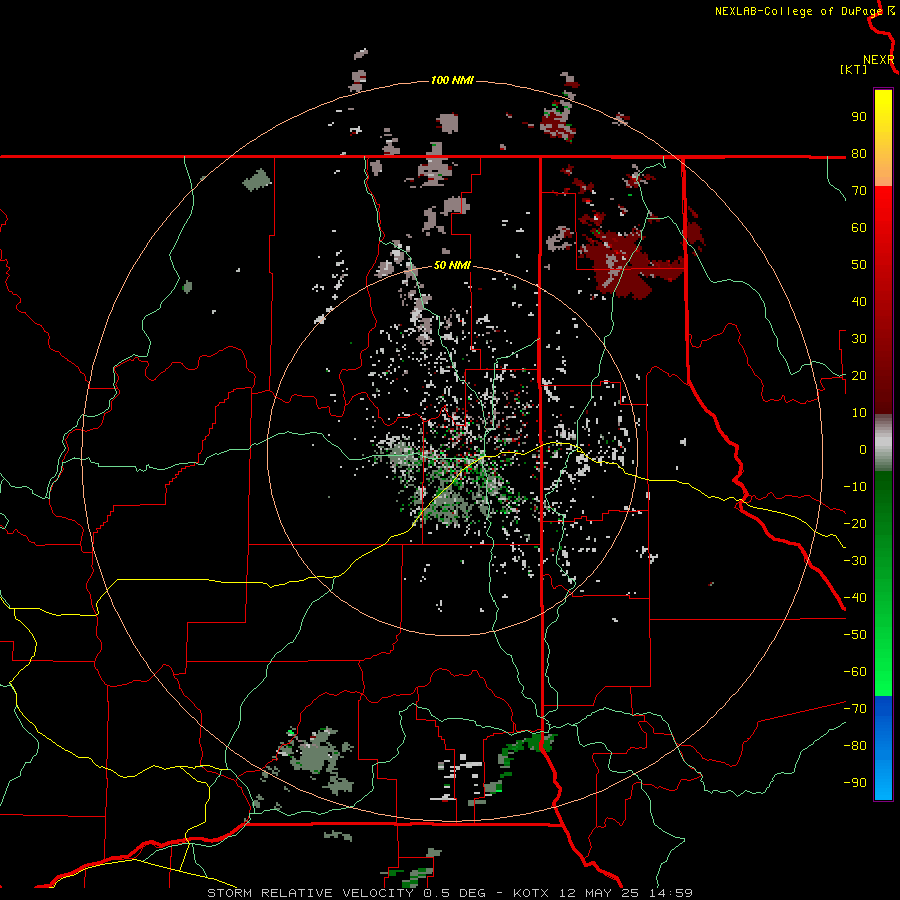Image resolution: width=900 pixels, height=900 pixels.
Task: Pick the bright red color bar segment beside 60
Action: [x=883, y=228]
